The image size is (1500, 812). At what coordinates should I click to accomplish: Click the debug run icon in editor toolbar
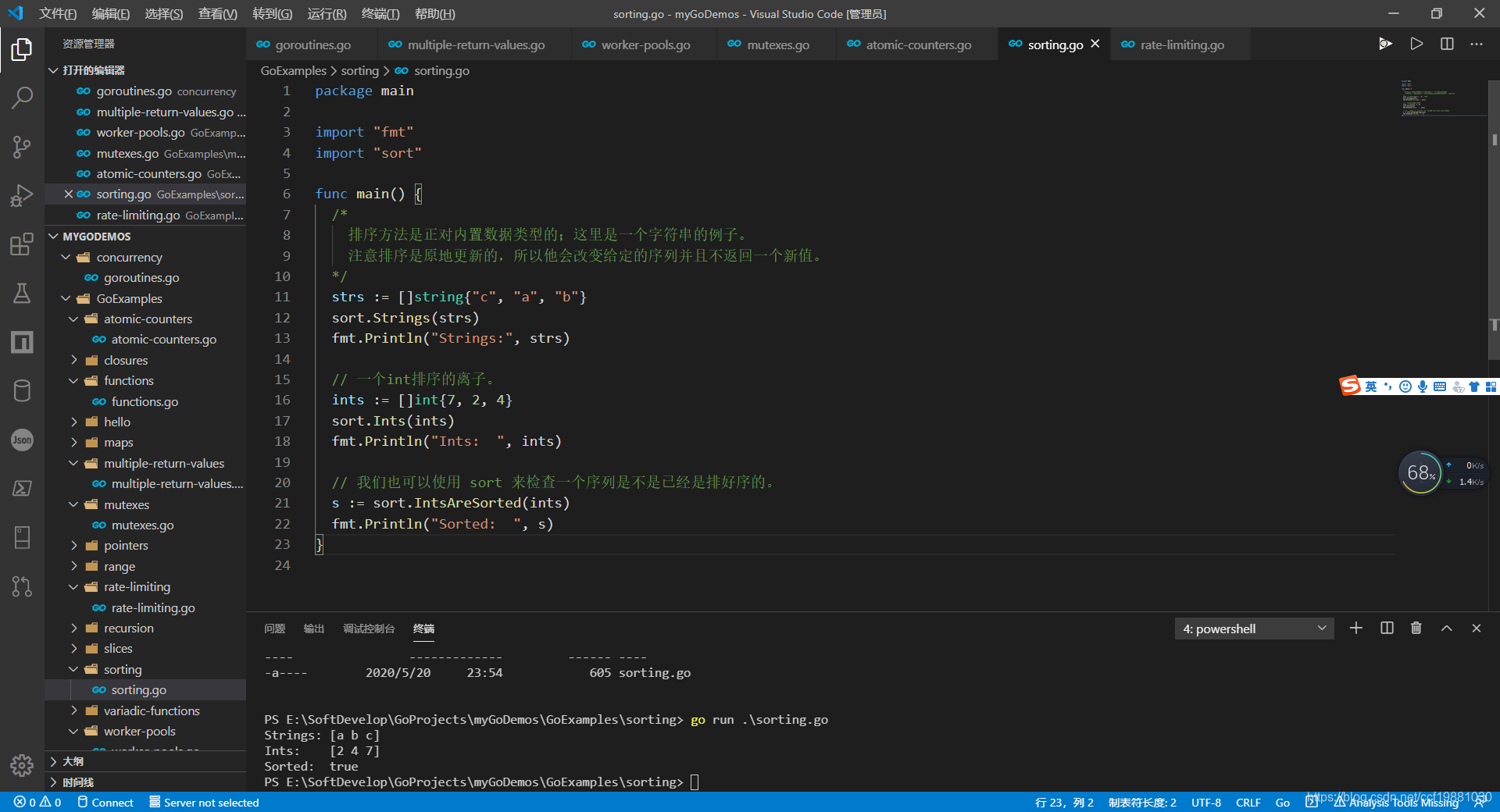tap(1385, 44)
